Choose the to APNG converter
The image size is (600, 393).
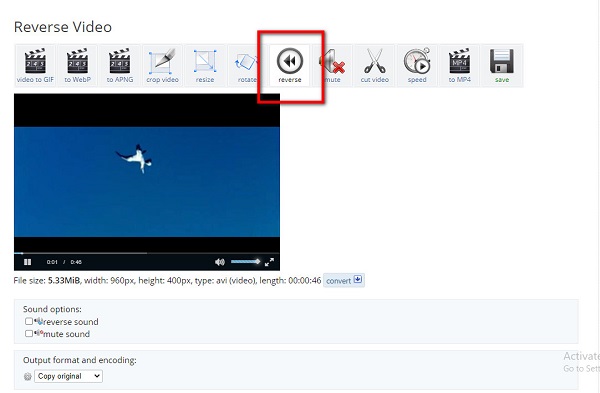click(120, 65)
